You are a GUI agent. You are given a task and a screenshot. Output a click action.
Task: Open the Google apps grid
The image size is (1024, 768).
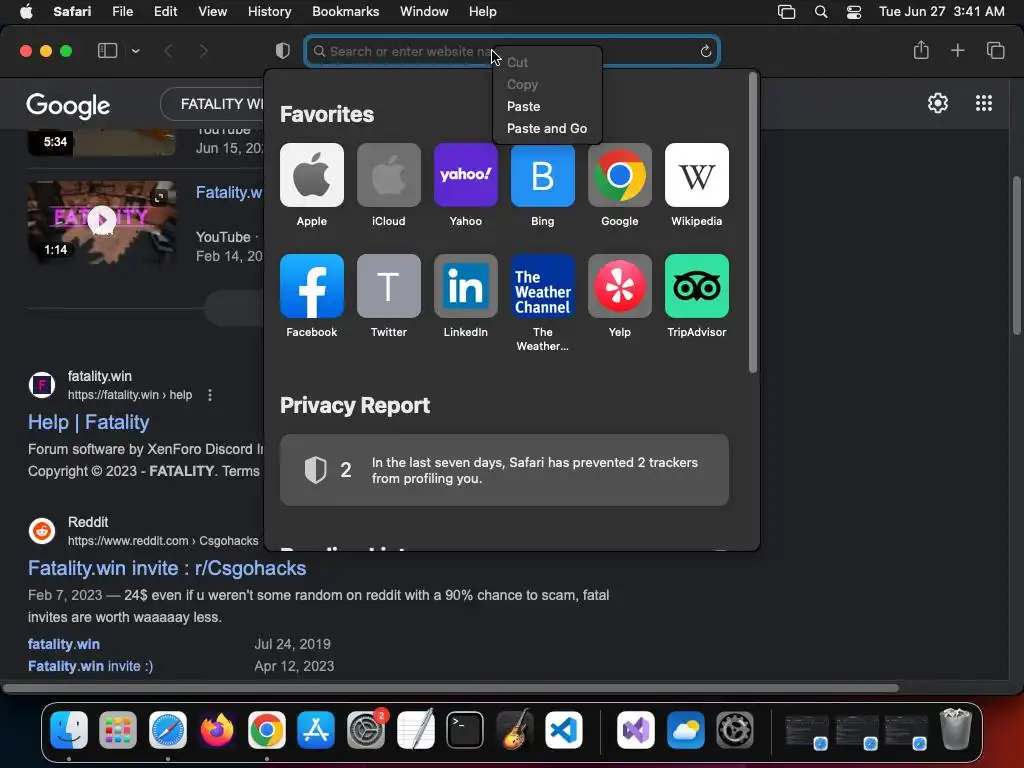point(984,103)
